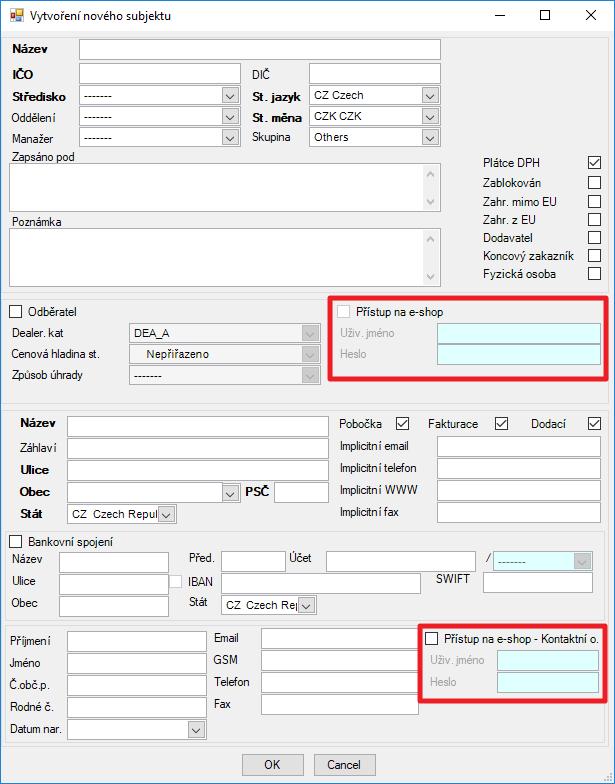Click the bank Název field
The image size is (615, 784).
coord(114,562)
